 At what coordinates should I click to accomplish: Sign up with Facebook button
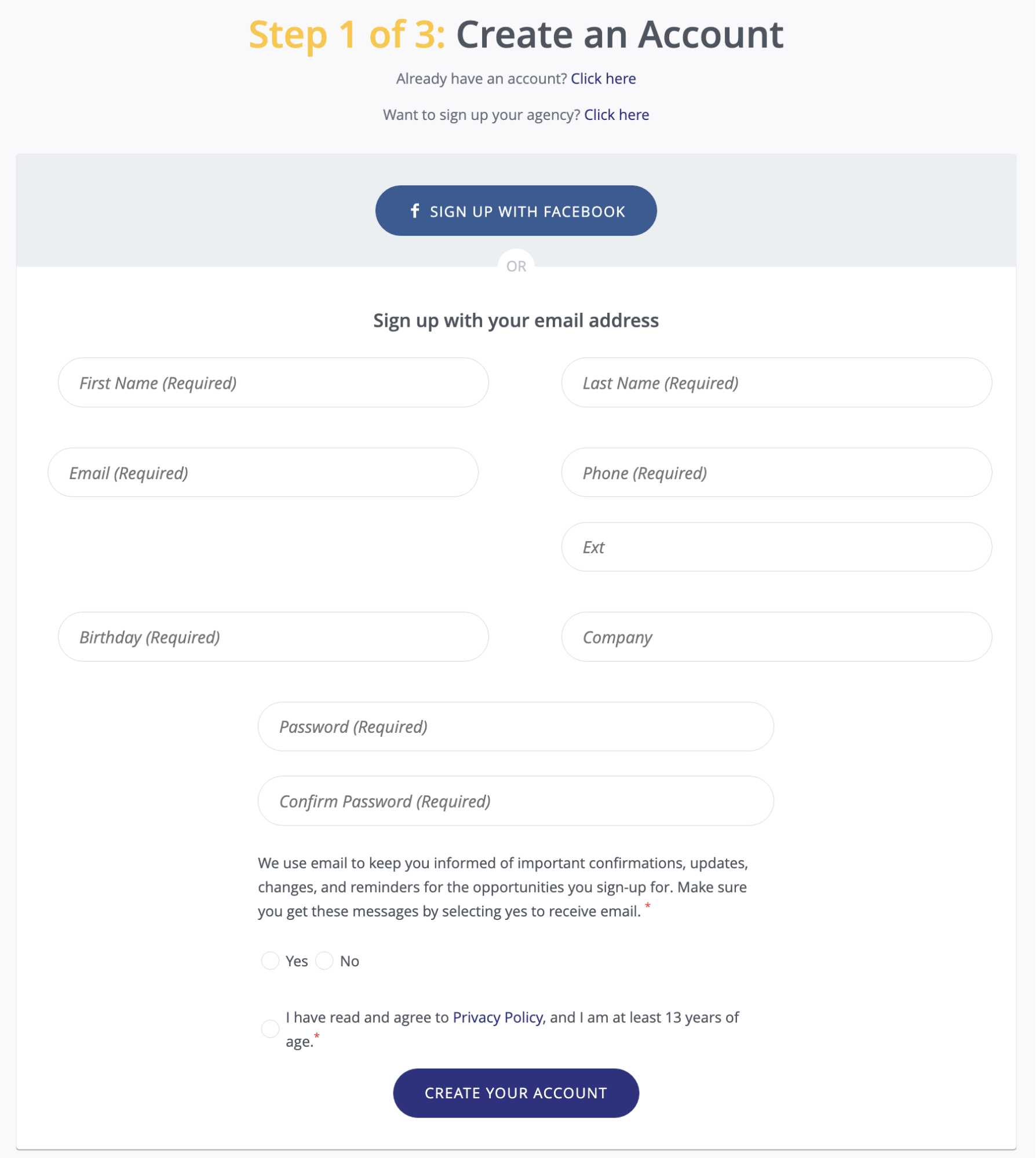click(516, 211)
